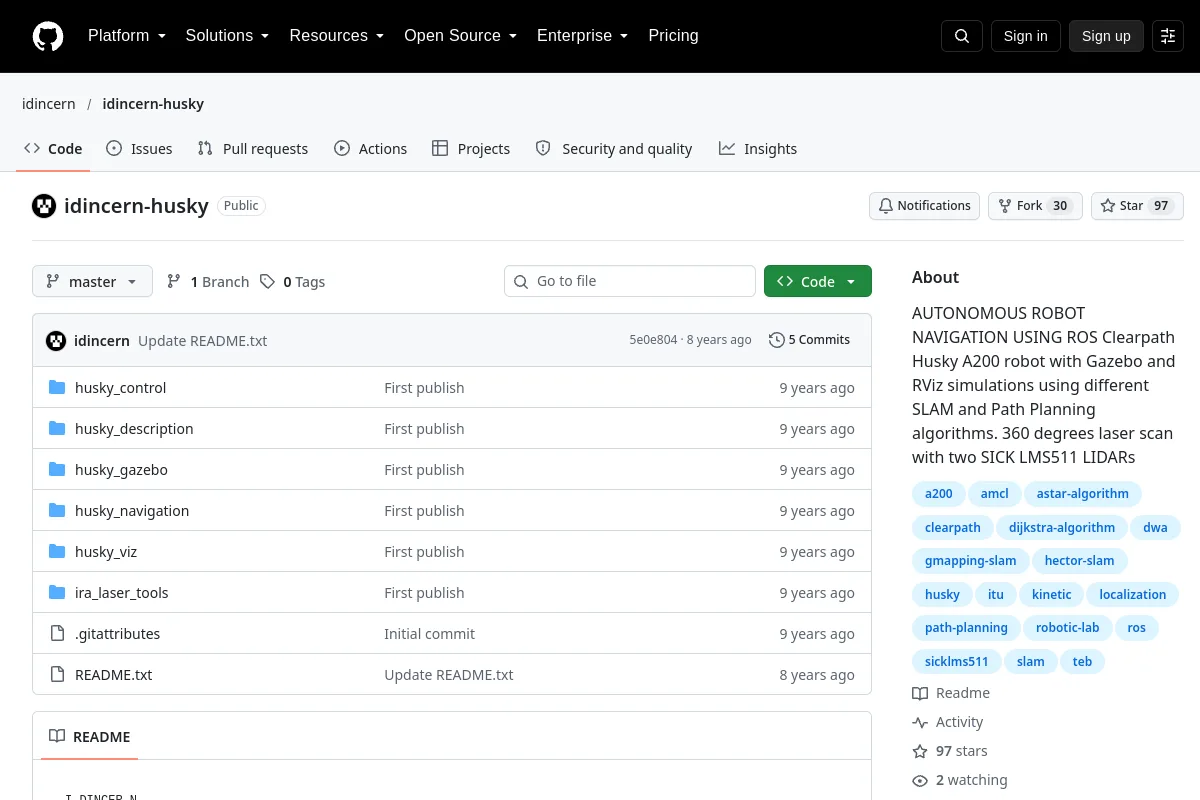Click the star icon beside 97 stars
This screenshot has height=800, width=1200.
pos(920,751)
